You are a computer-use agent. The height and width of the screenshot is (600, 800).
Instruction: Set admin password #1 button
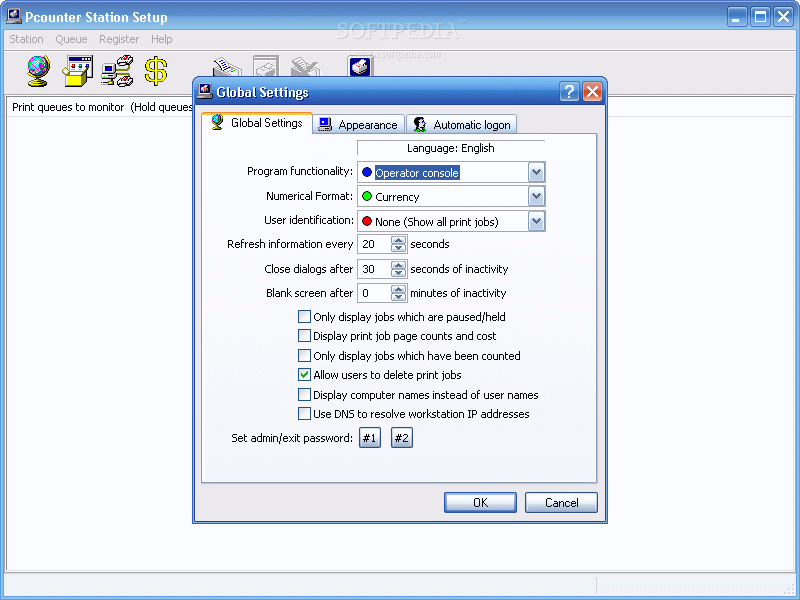tap(370, 438)
